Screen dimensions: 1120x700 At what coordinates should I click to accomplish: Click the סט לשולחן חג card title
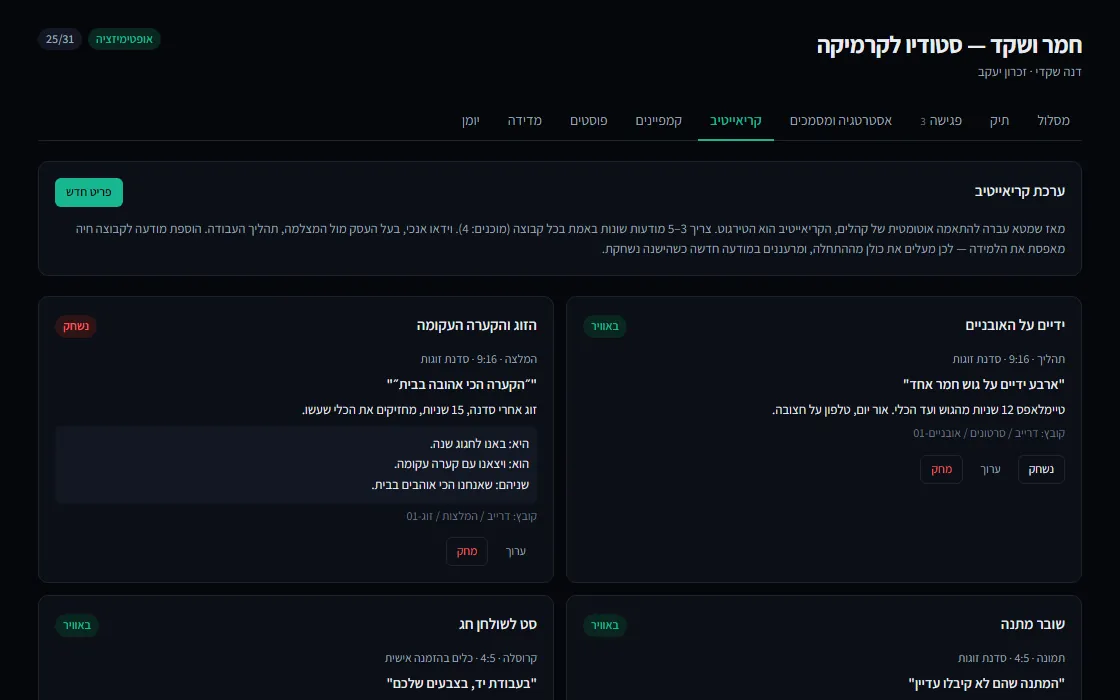click(x=498, y=624)
